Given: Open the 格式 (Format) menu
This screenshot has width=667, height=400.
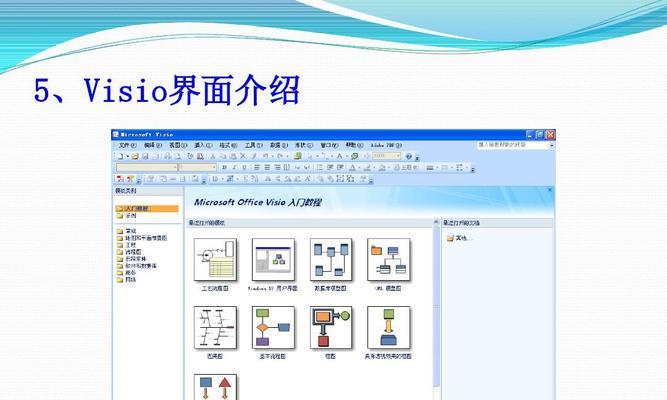Looking at the screenshot, I should tap(228, 146).
